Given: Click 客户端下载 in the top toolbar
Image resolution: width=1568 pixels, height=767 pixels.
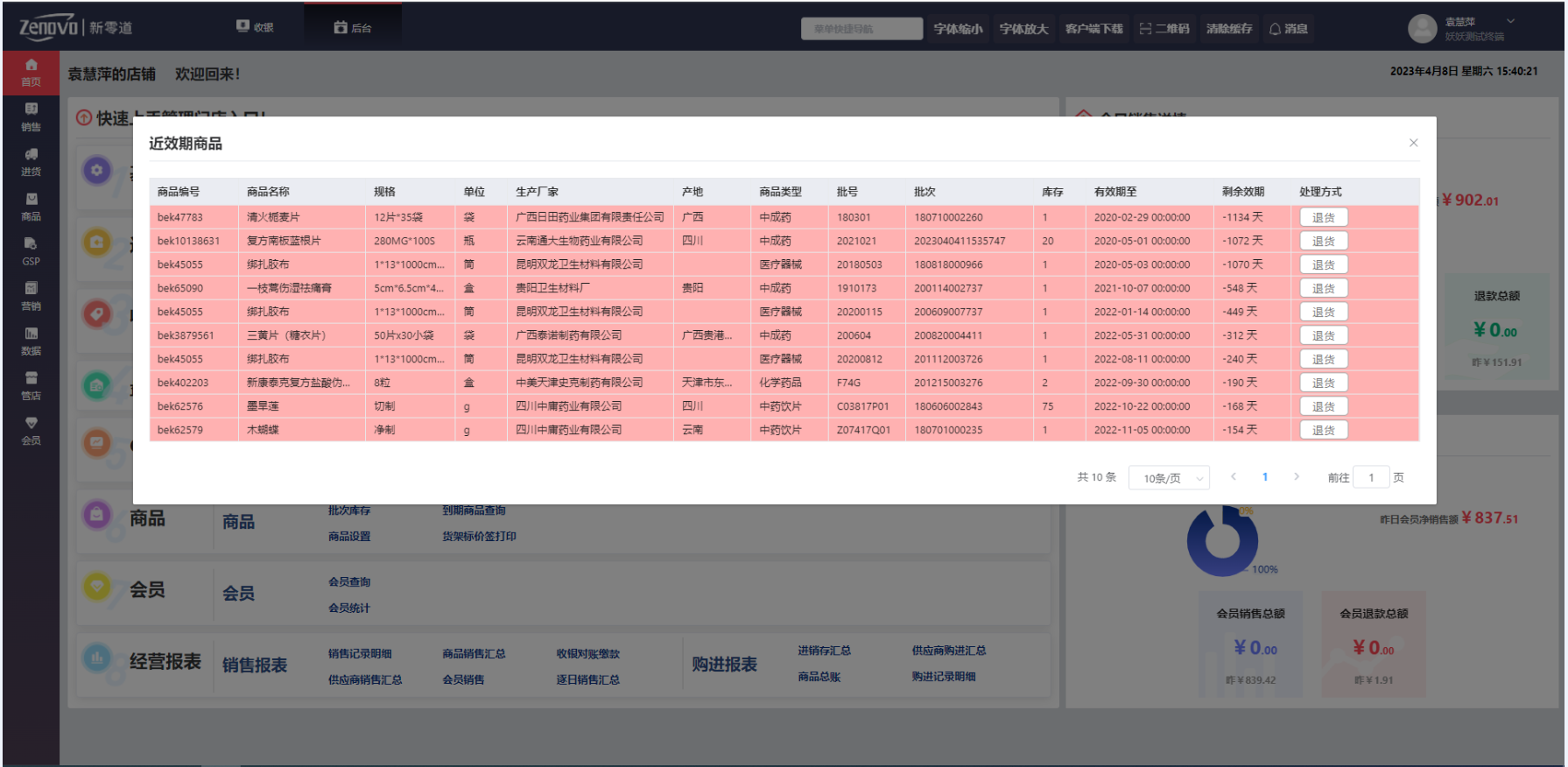Looking at the screenshot, I should point(1093,29).
